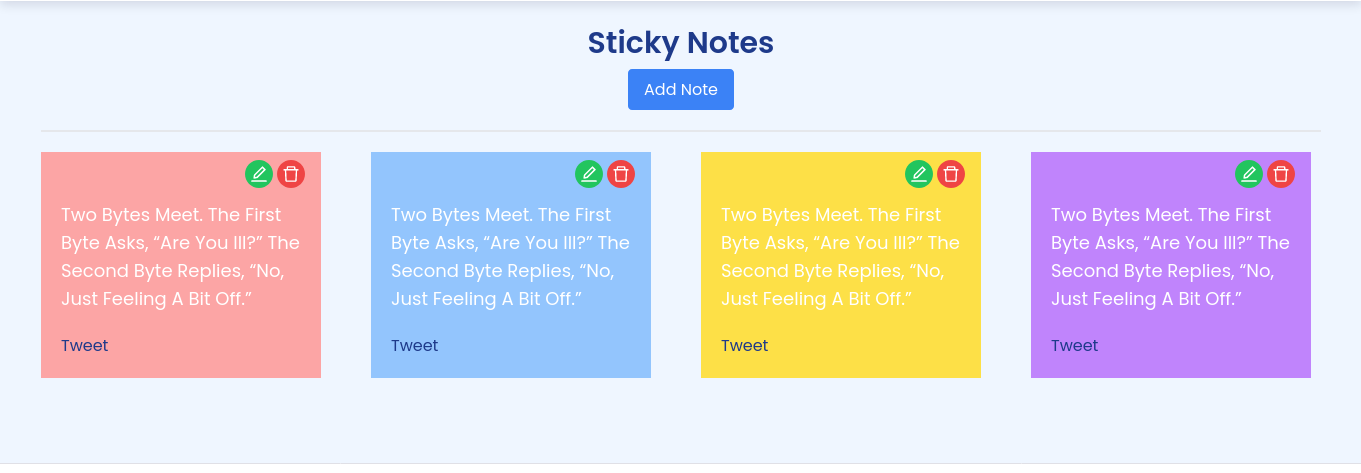Click empty space right of purple note's Tweet
This screenshot has width=1361, height=473.
click(x=1200, y=346)
